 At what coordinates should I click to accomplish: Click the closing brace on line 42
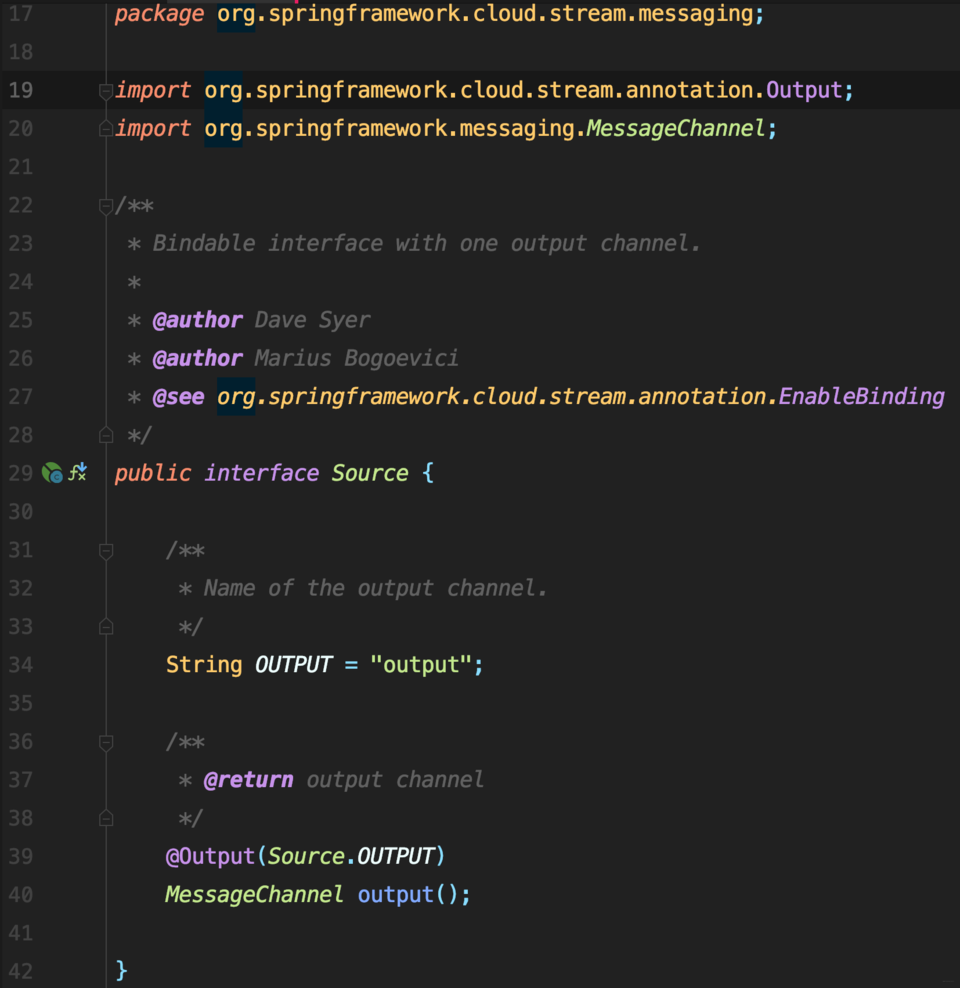coord(122,971)
